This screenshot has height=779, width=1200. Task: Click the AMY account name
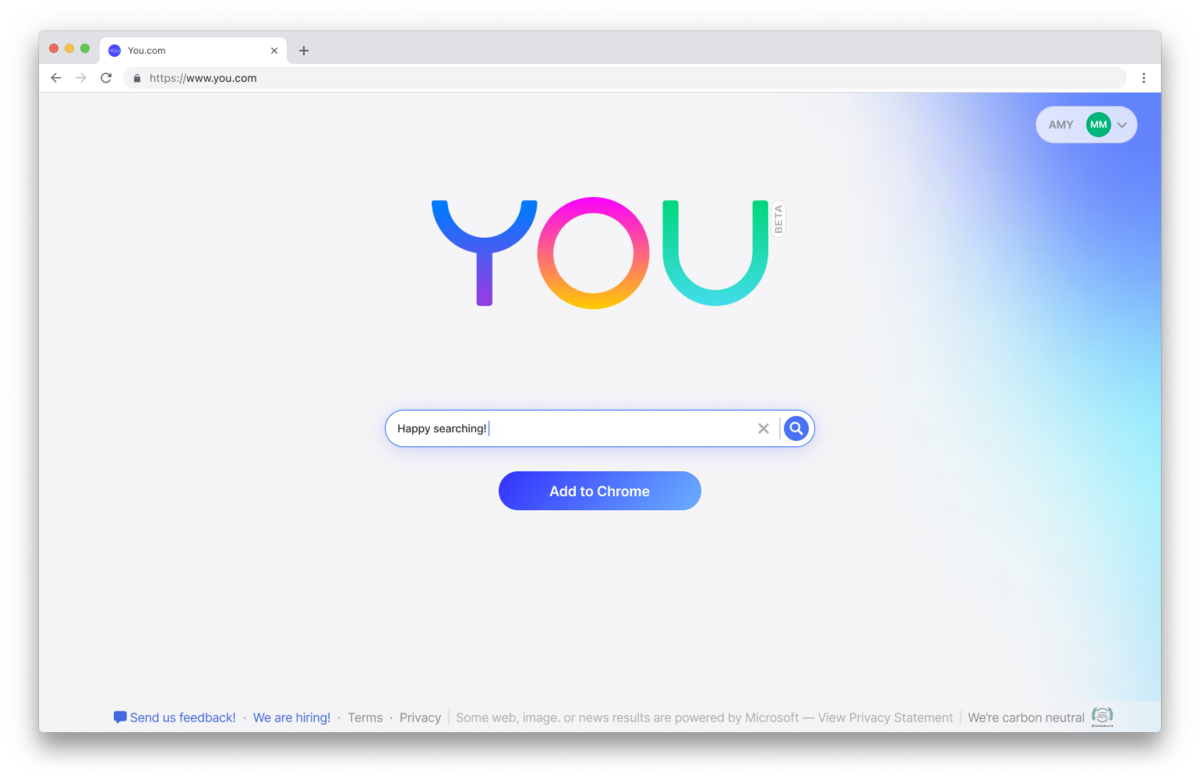(1061, 125)
